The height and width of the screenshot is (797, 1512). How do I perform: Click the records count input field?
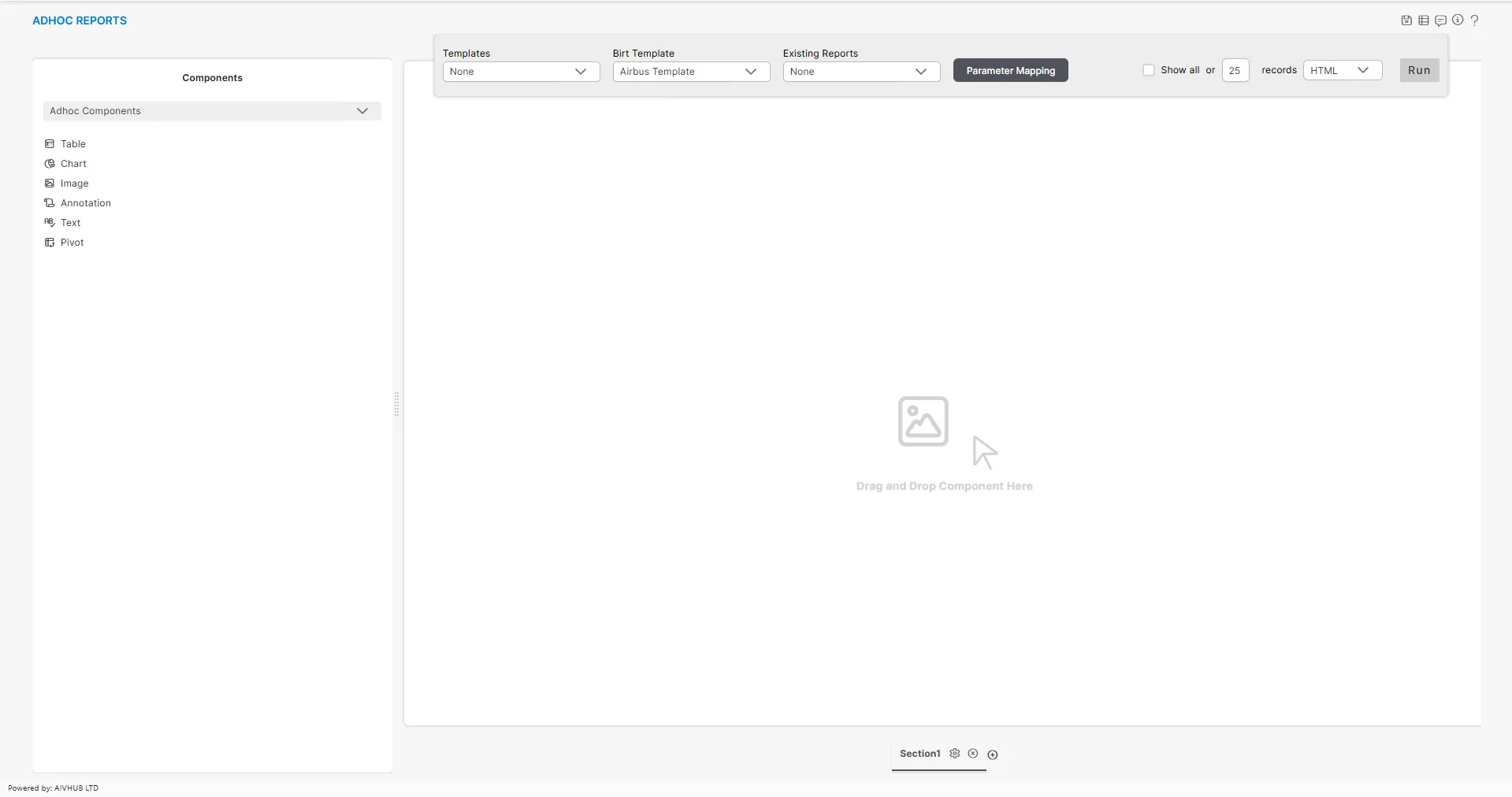tap(1235, 71)
